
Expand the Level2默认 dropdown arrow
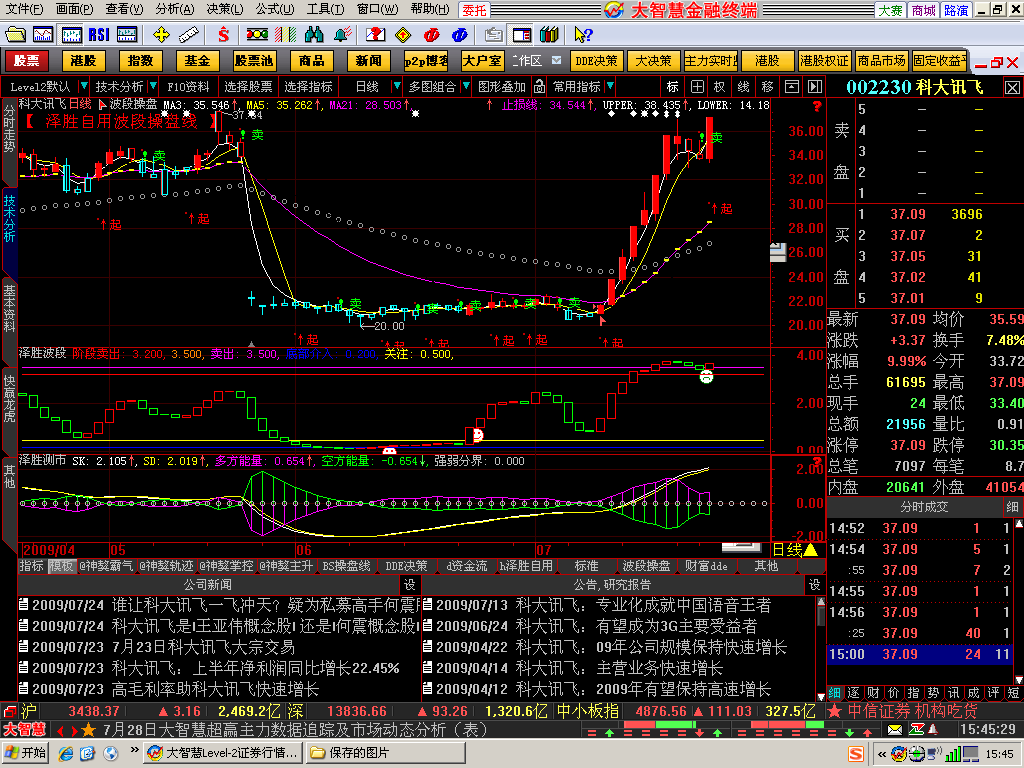(84, 86)
